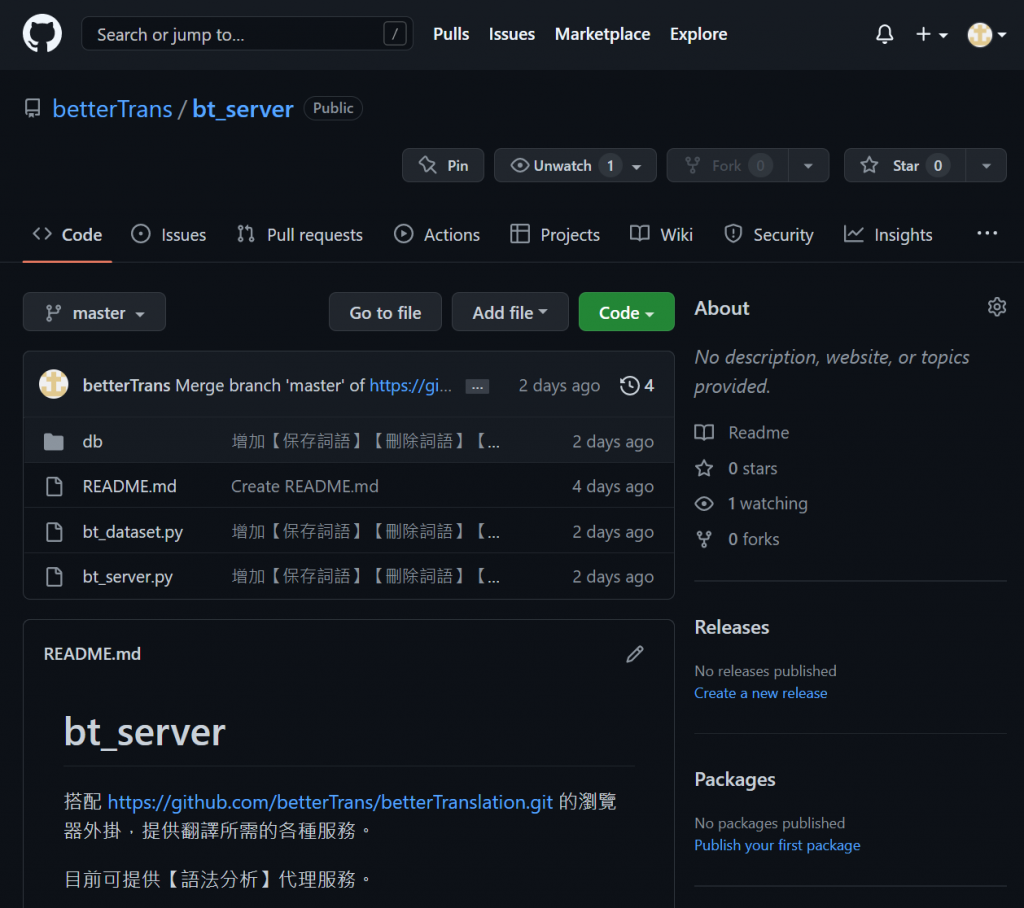
Task: Star the bt_server repository
Action: point(904,165)
